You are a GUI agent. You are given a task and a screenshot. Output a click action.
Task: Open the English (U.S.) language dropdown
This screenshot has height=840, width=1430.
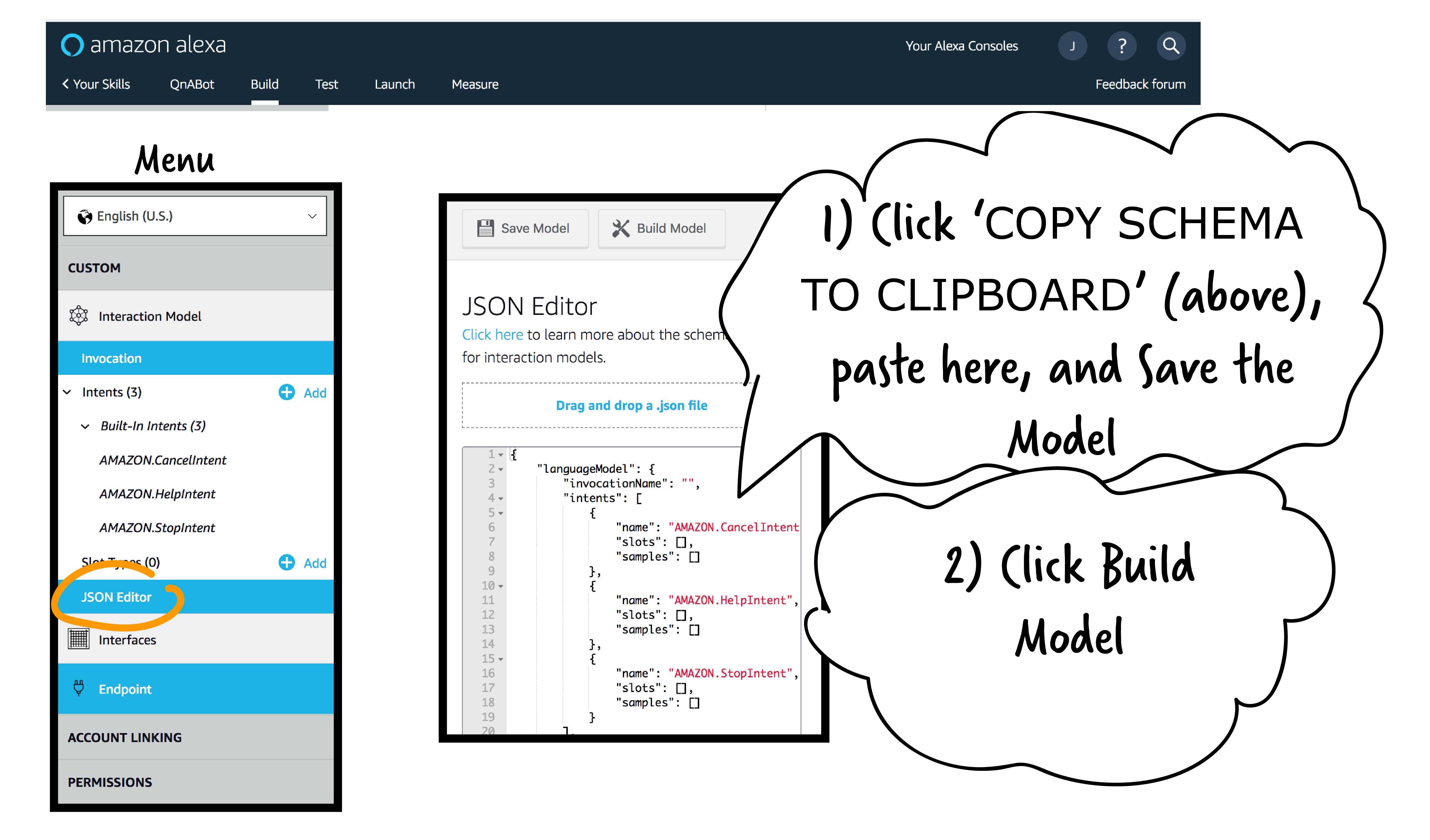click(x=195, y=216)
